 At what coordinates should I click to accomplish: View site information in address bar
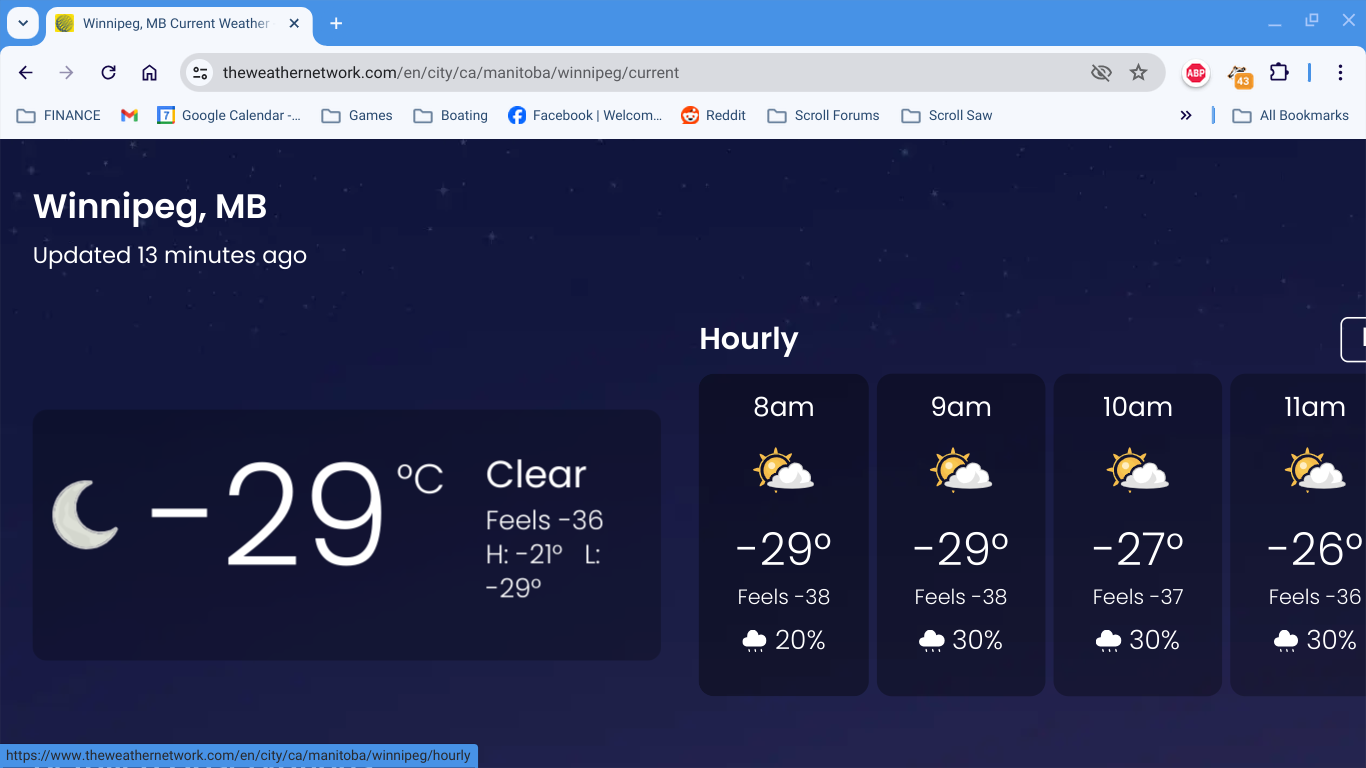200,73
